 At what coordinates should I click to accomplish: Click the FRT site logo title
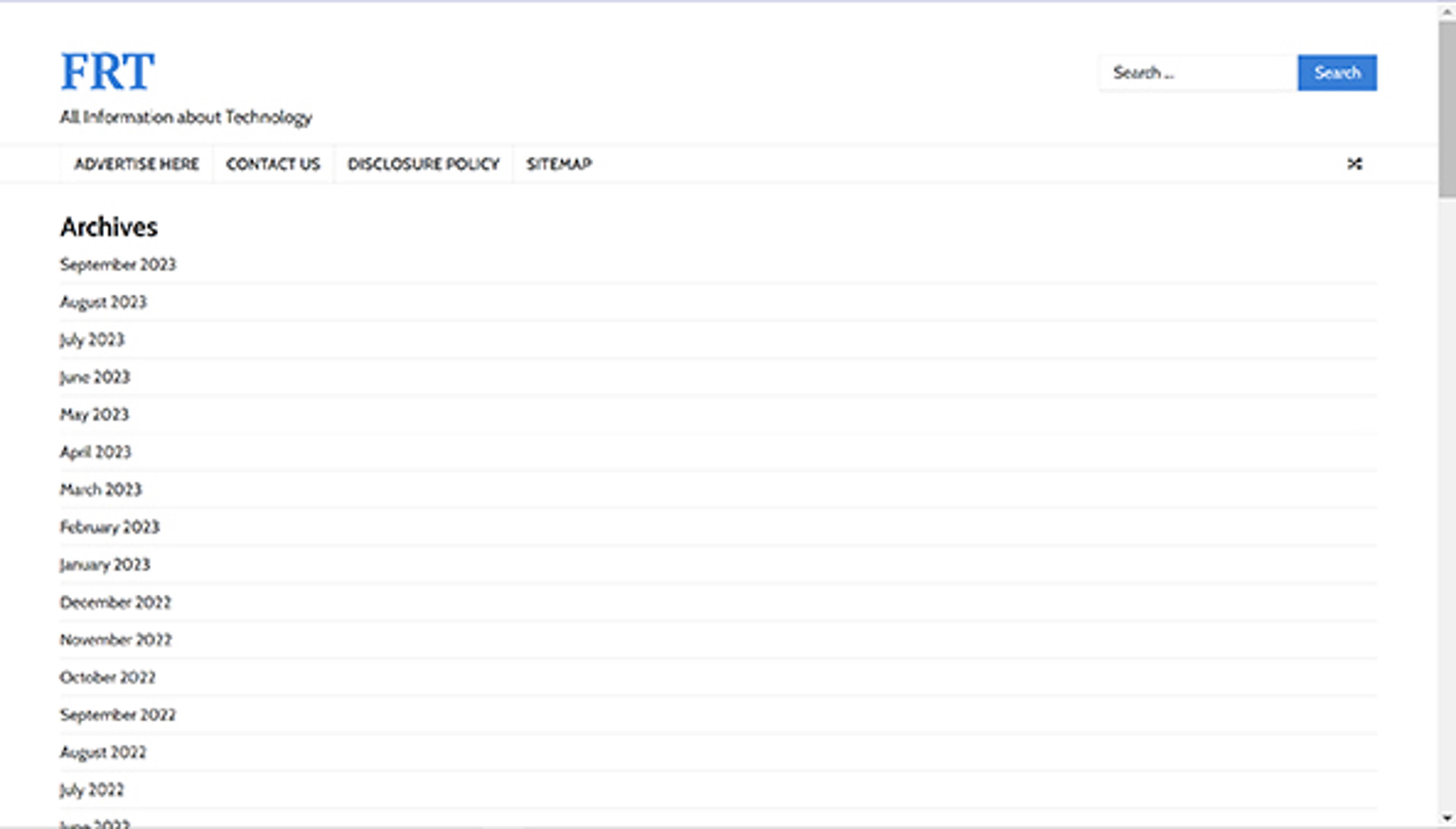tap(108, 72)
